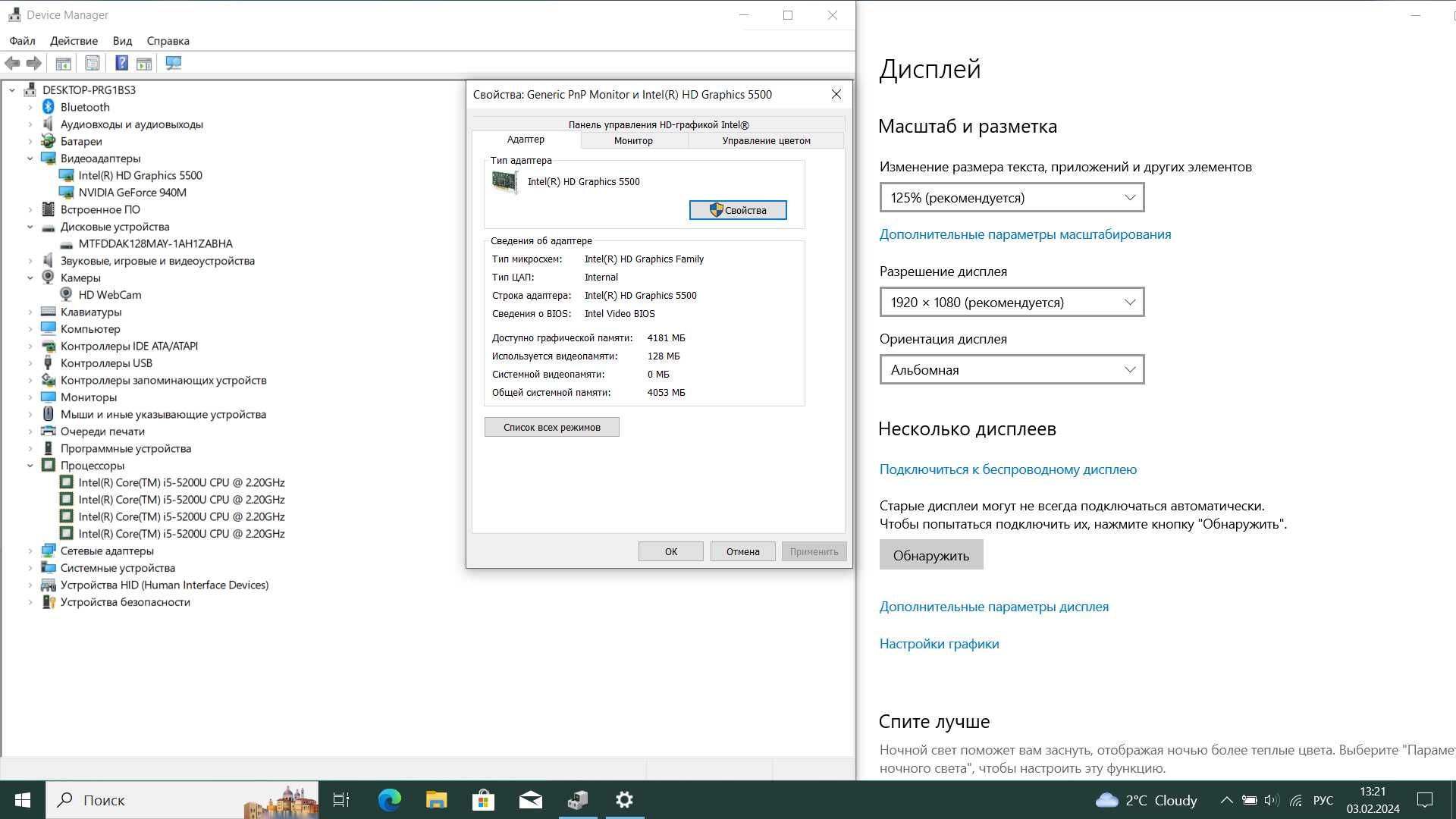This screenshot has width=1456, height=819.
Task: Click the Scan for hardware changes monitor icon
Action: 174,64
